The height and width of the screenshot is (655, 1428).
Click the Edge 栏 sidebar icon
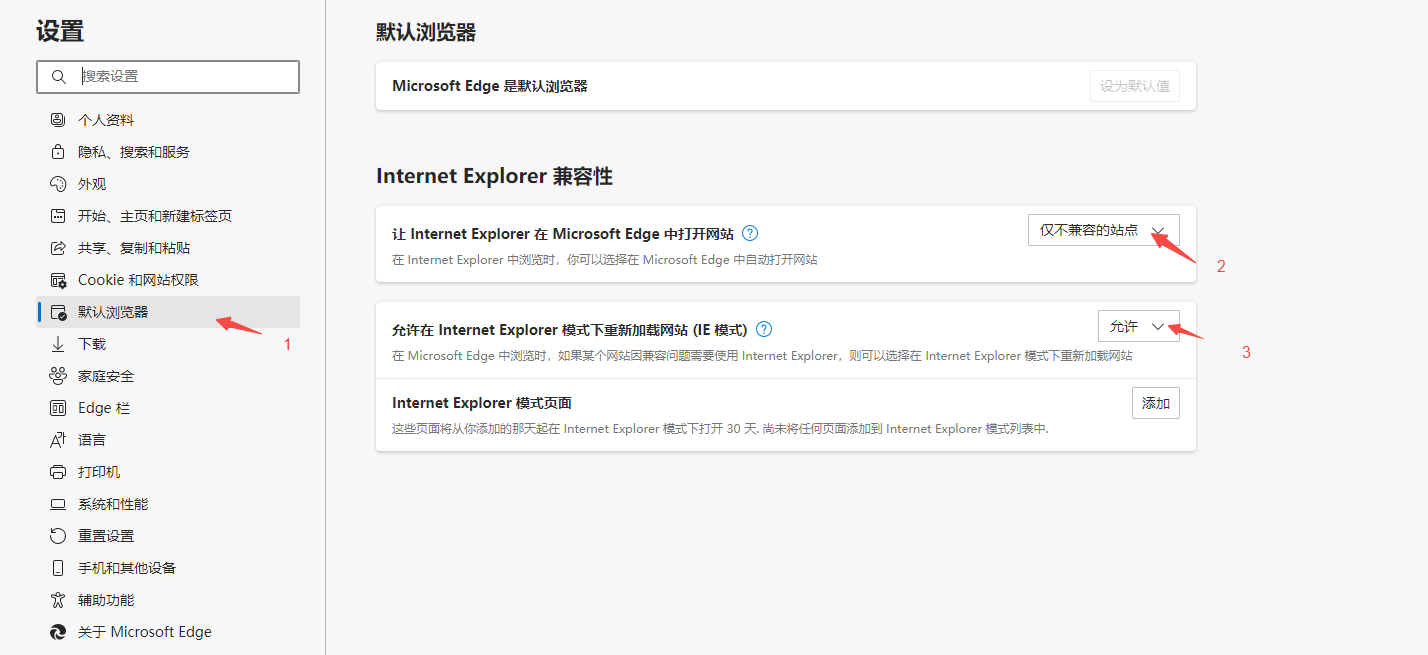coord(57,407)
